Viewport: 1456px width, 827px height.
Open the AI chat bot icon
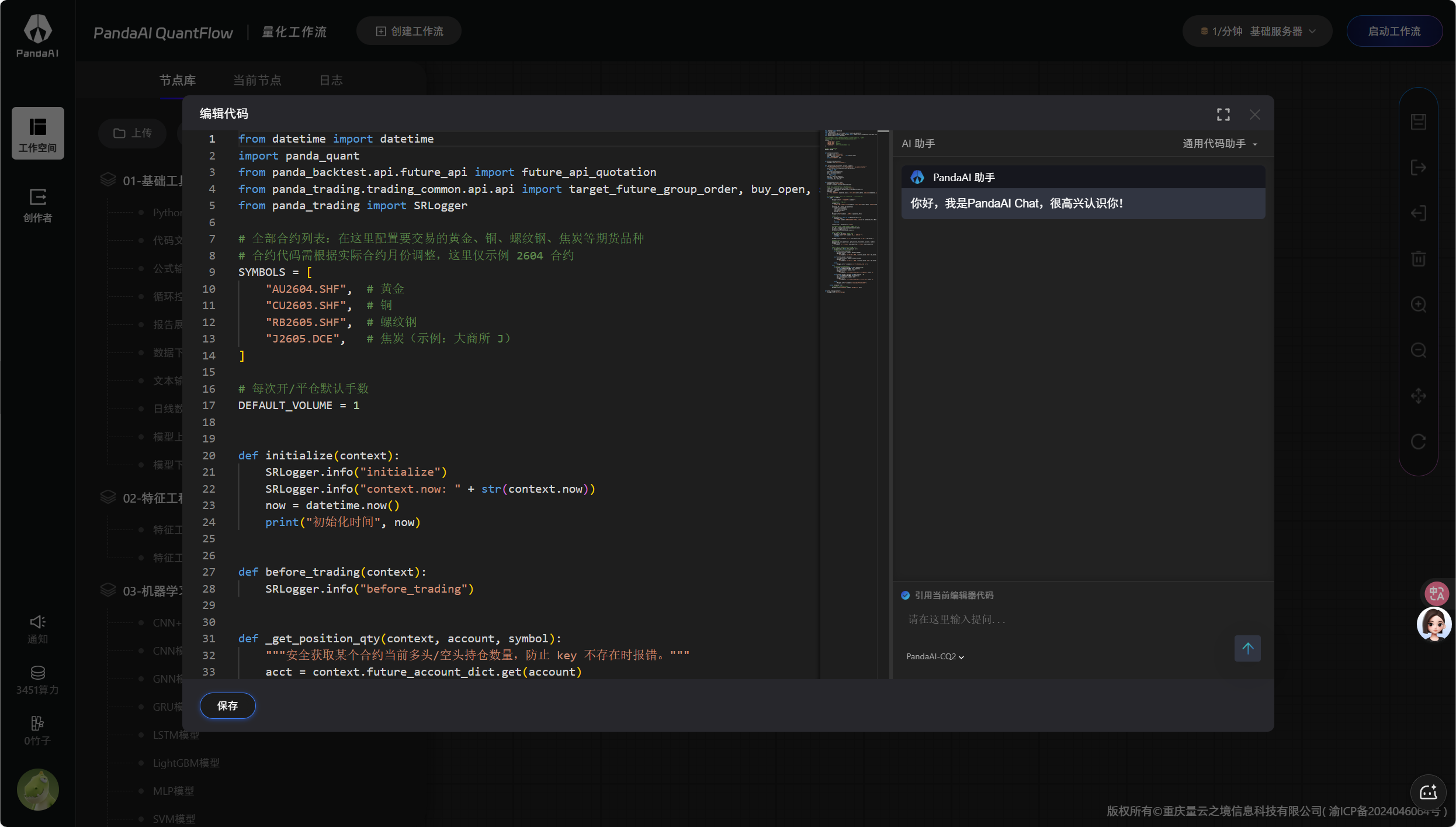pos(1429,792)
